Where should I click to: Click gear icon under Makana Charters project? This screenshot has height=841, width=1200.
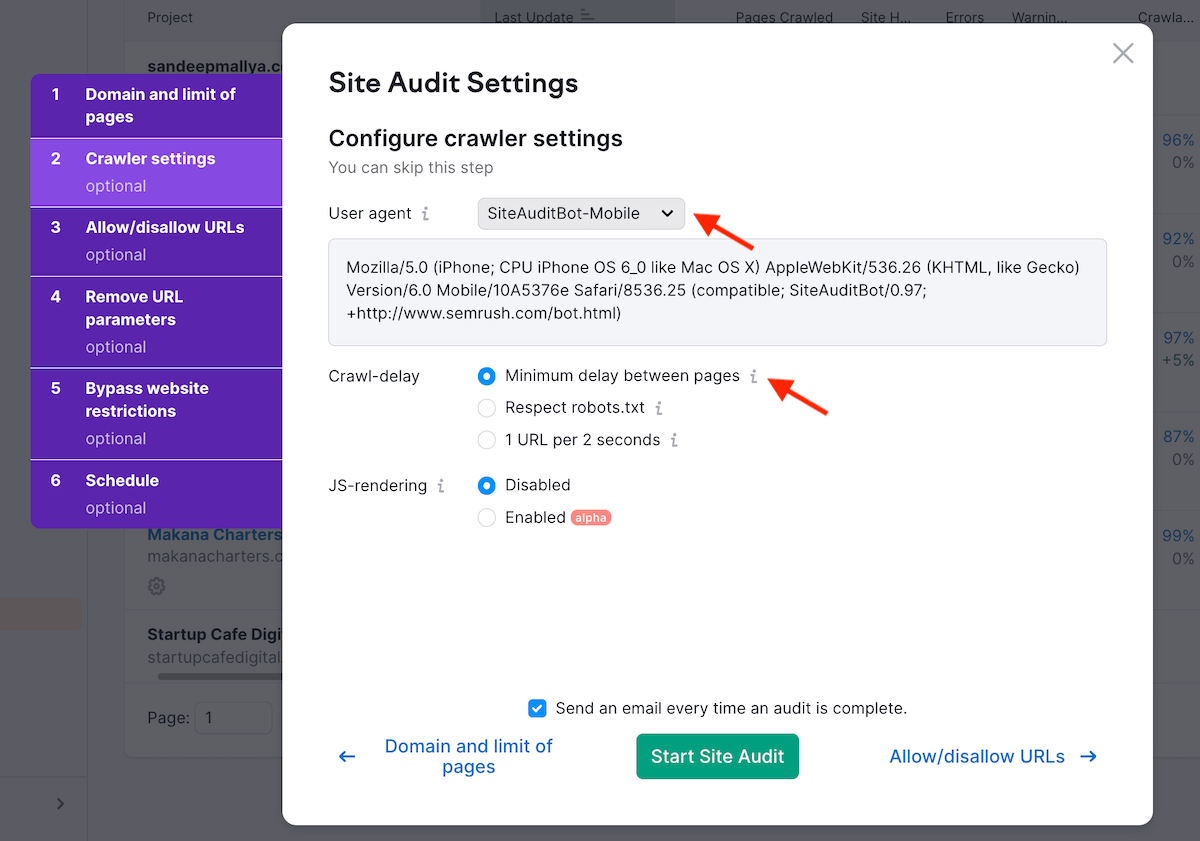tap(156, 586)
